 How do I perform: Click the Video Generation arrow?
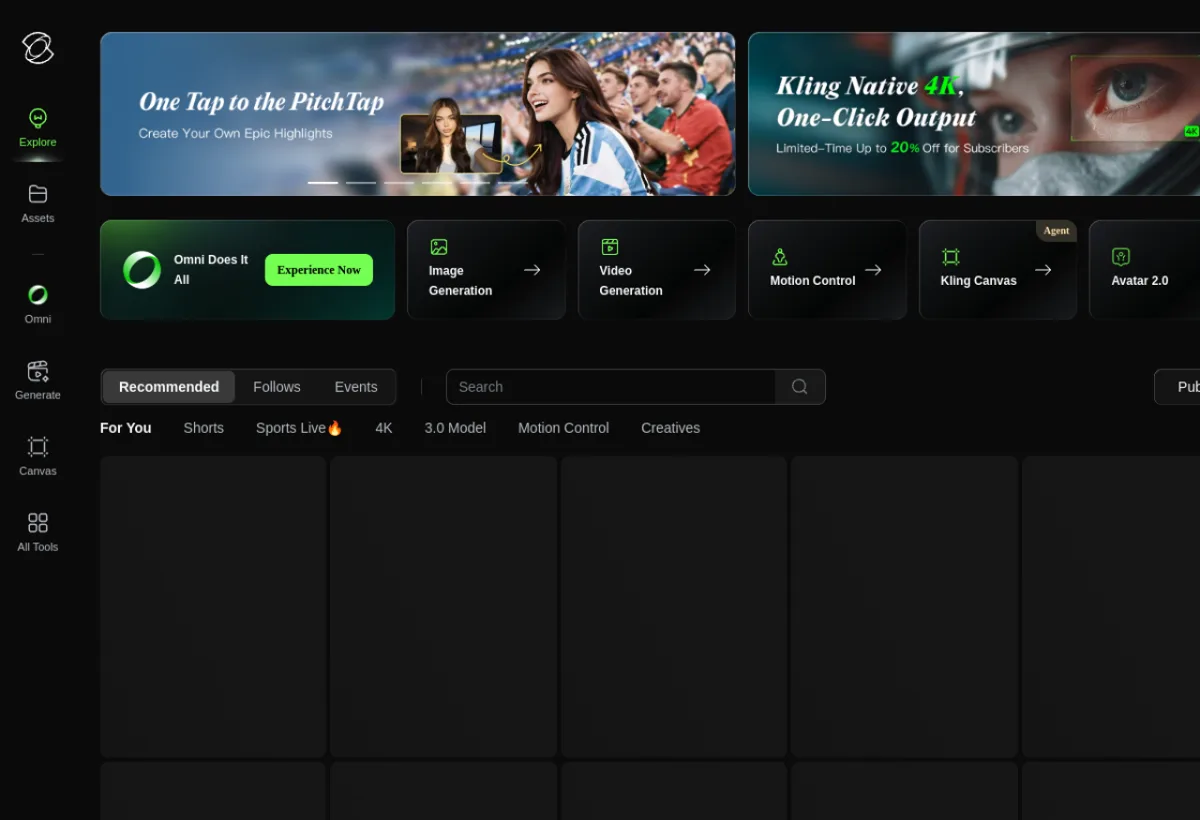pos(702,270)
